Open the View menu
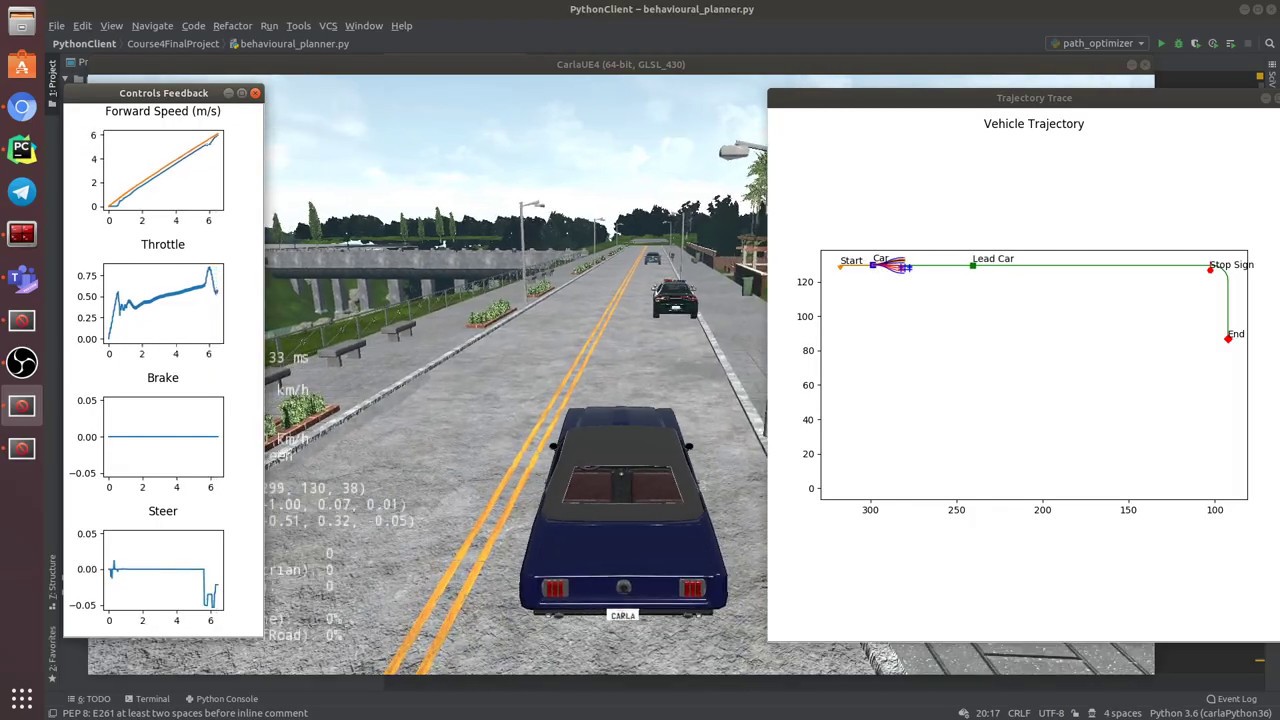 111,26
